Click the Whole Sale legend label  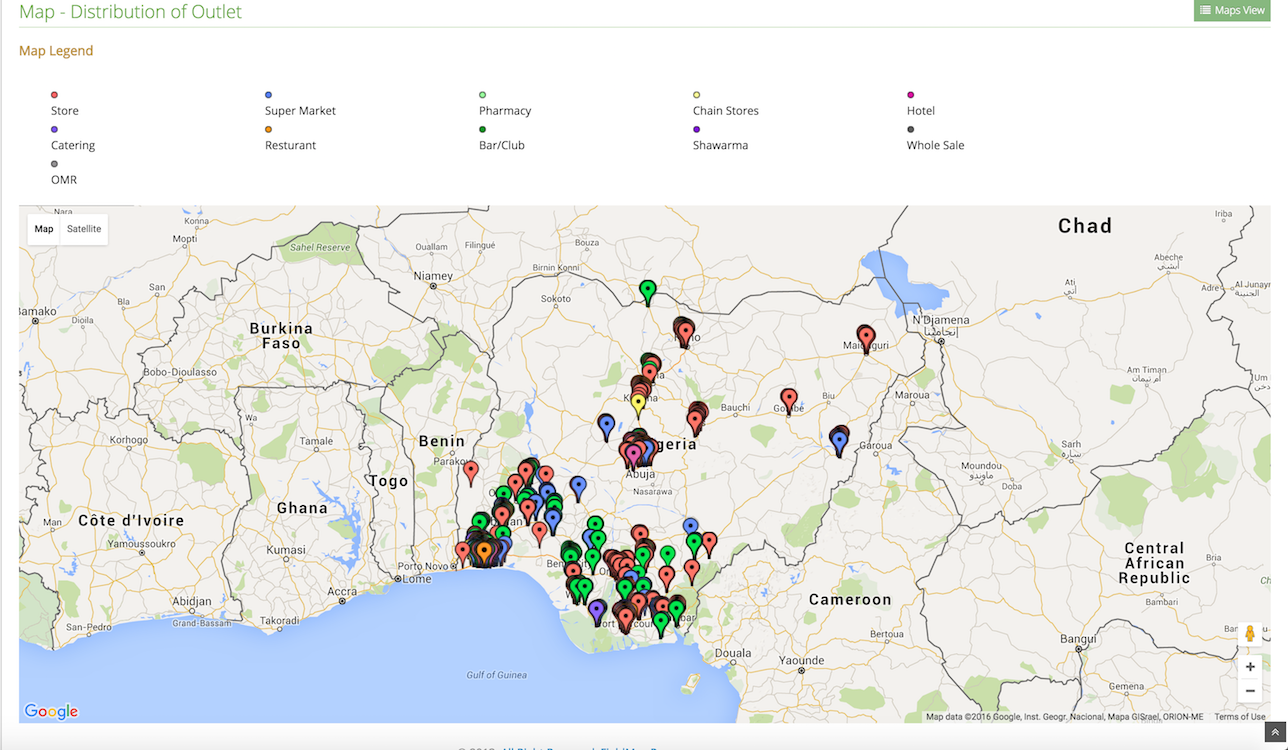pyautogui.click(x=936, y=145)
